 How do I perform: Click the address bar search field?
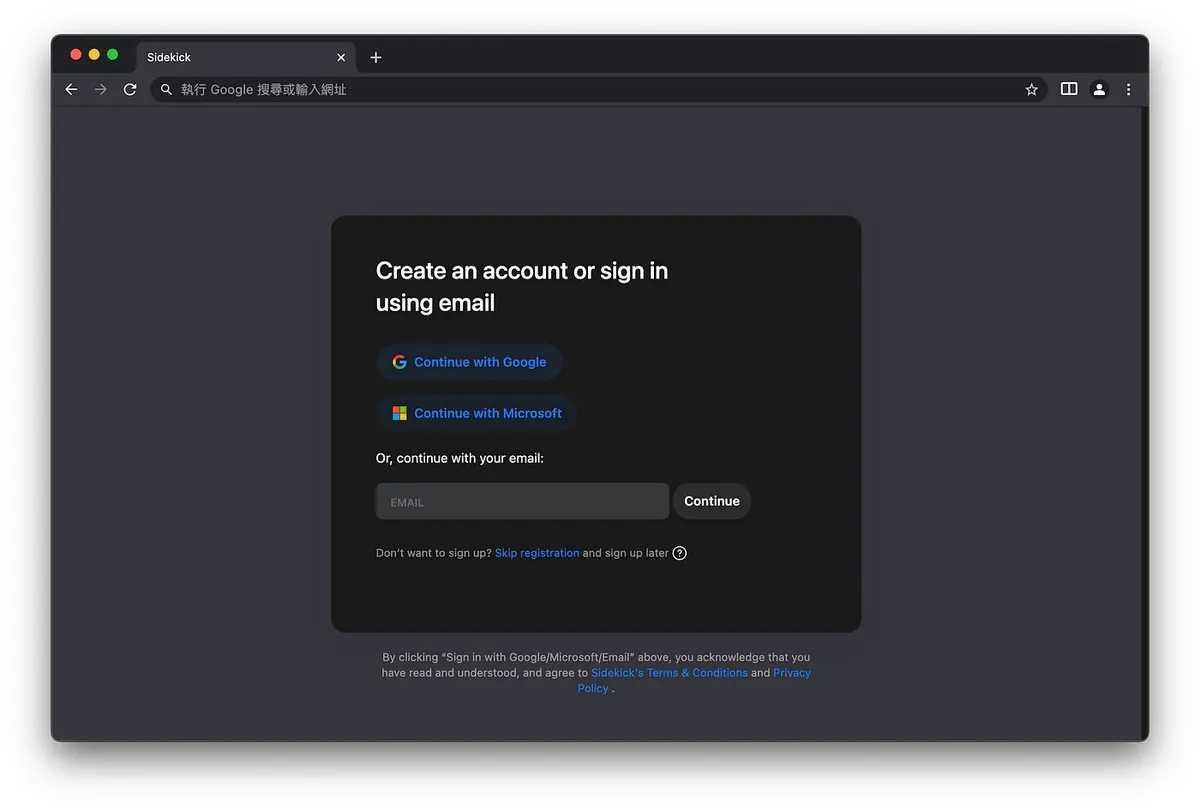tap(590, 90)
